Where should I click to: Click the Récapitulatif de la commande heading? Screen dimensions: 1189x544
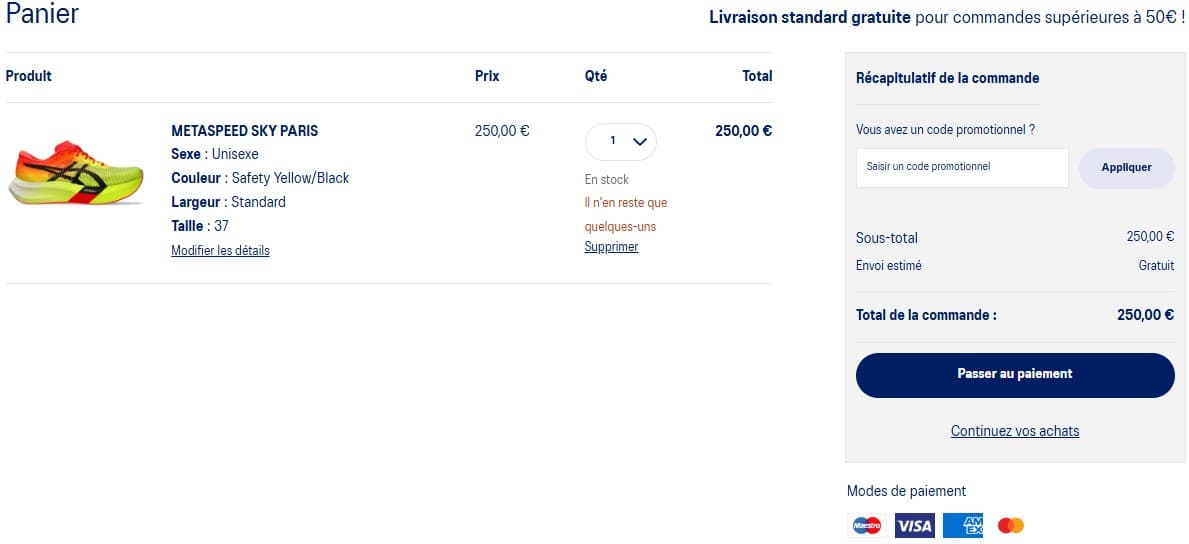947,78
